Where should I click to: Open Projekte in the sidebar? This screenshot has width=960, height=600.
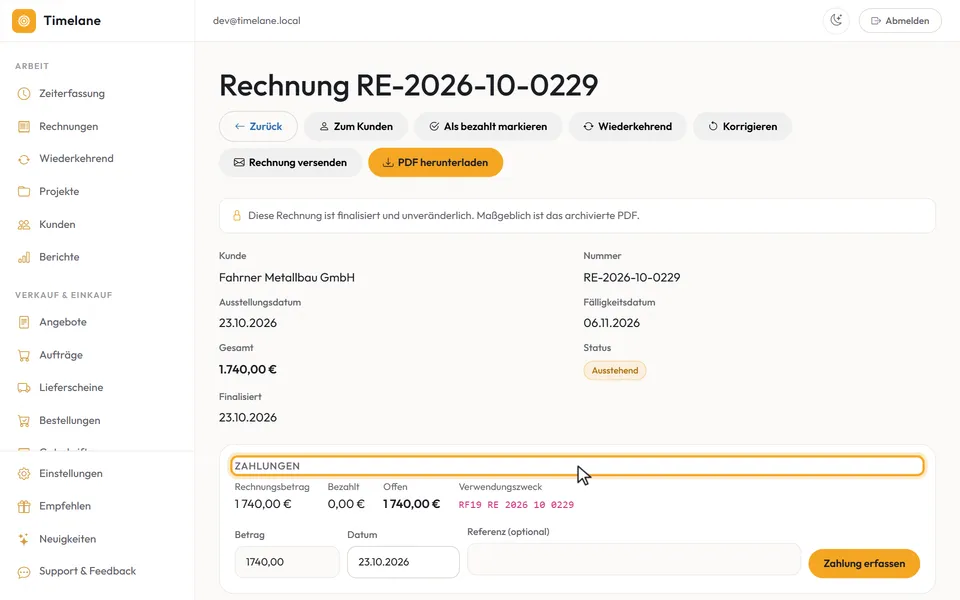(x=59, y=192)
